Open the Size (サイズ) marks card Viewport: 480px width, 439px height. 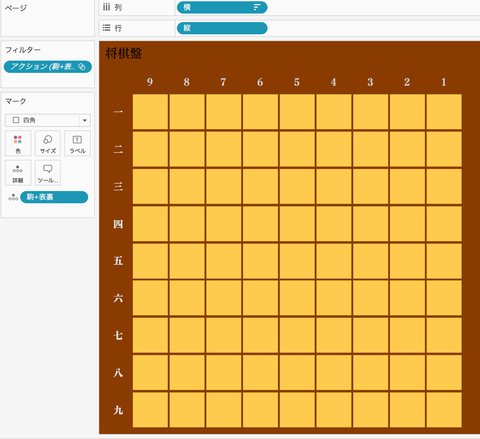48,143
